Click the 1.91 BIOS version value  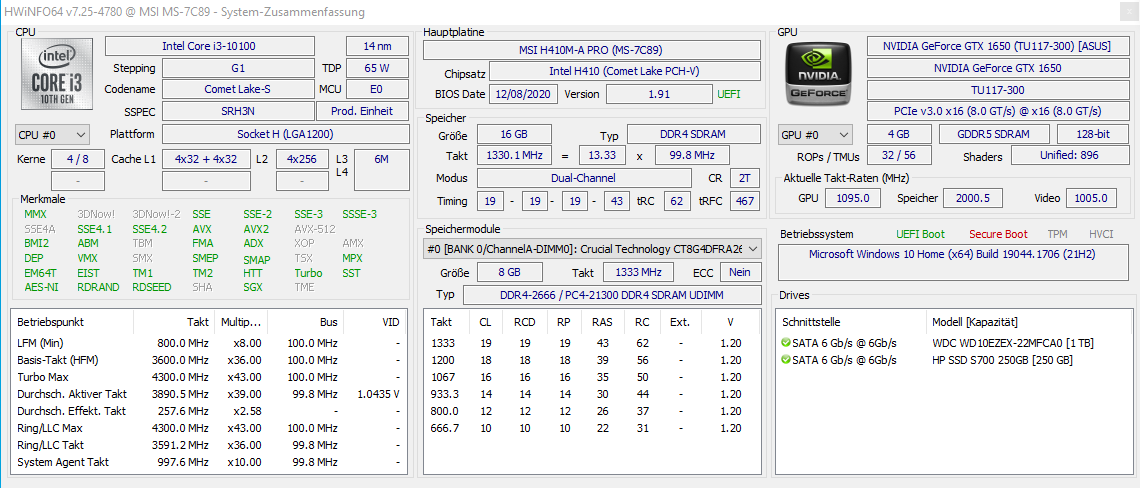coord(659,94)
